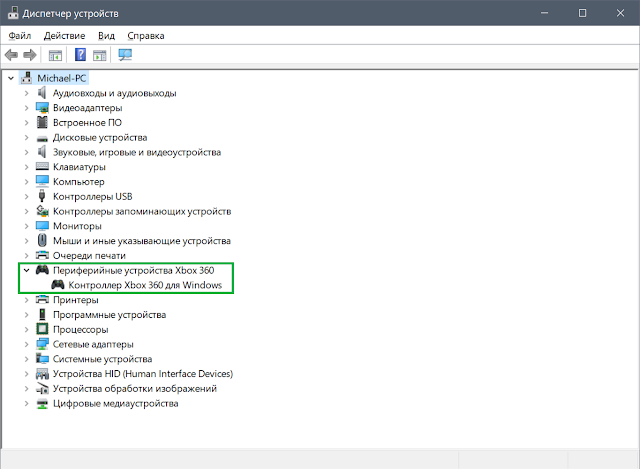Expand Аудиовходы и аудиовыходы category
Screen dimensions: 640x469
pos(27,93)
